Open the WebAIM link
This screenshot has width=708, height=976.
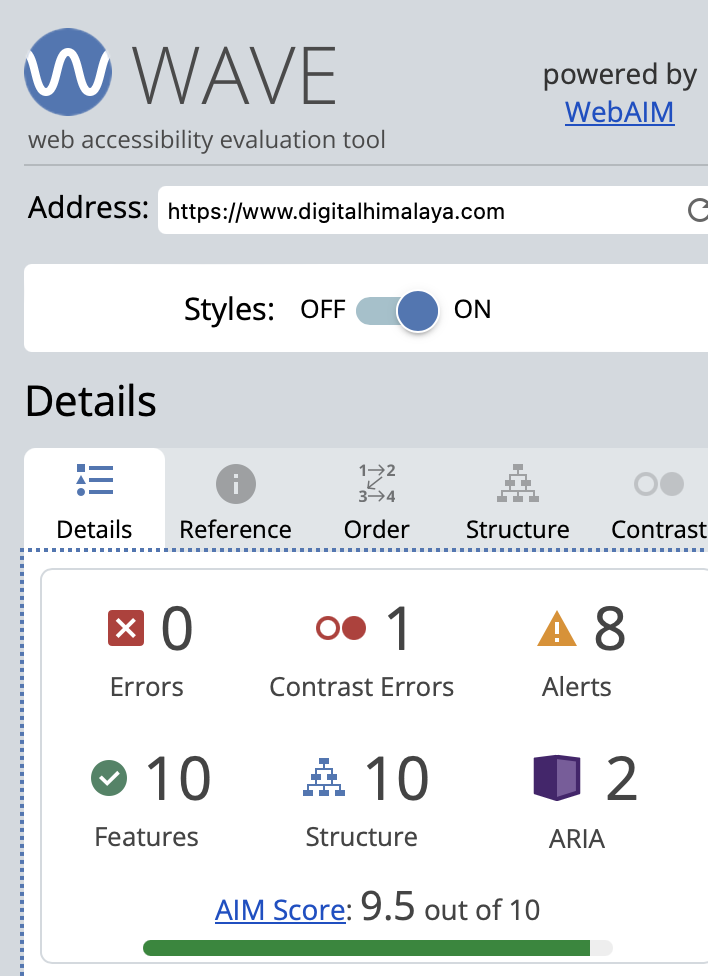pyautogui.click(x=620, y=113)
